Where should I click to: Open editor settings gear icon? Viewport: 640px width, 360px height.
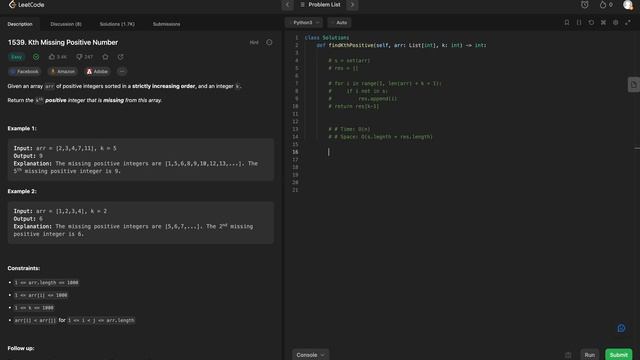616,22
